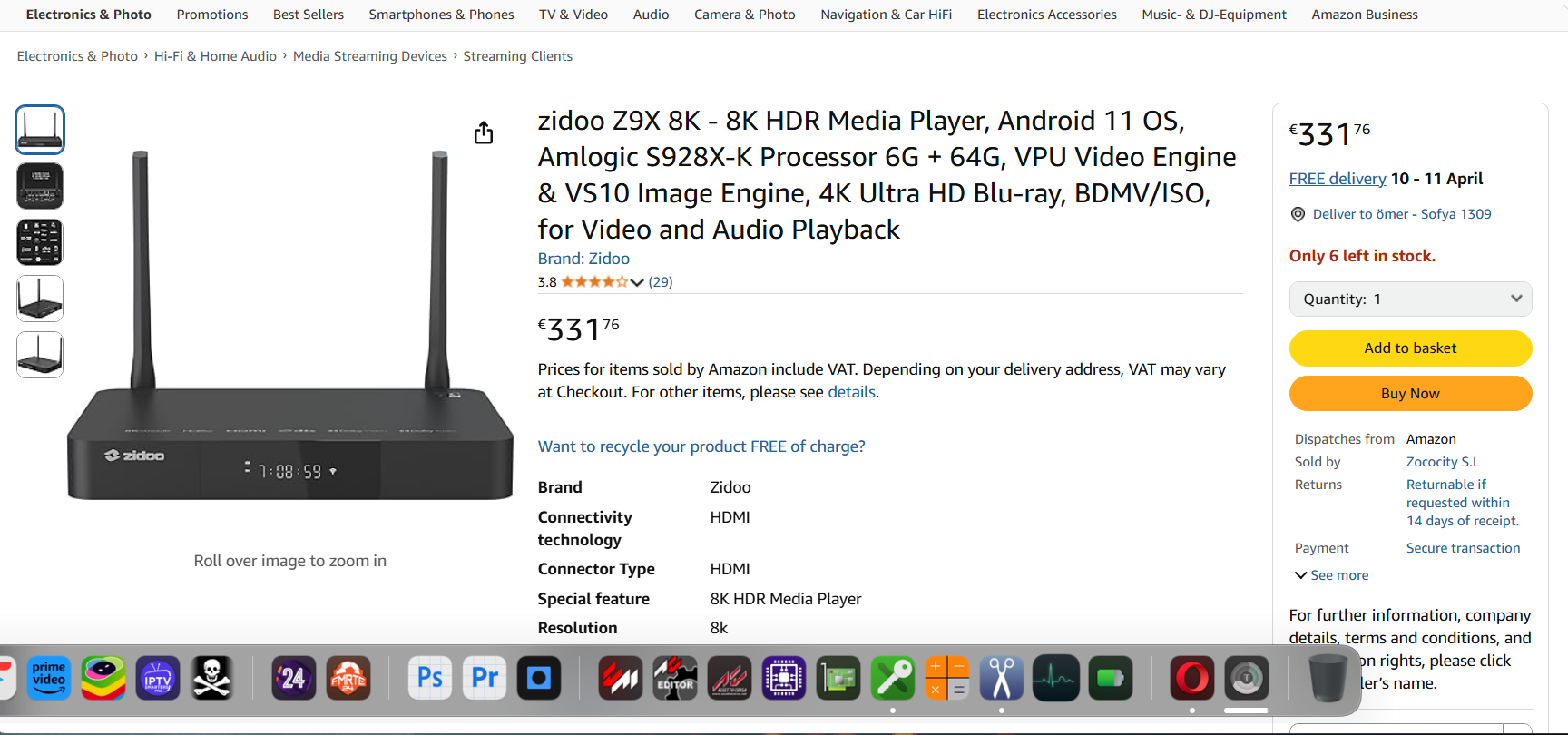1568x735 pixels.
Task: Click the Add to basket button
Action: (1410, 348)
